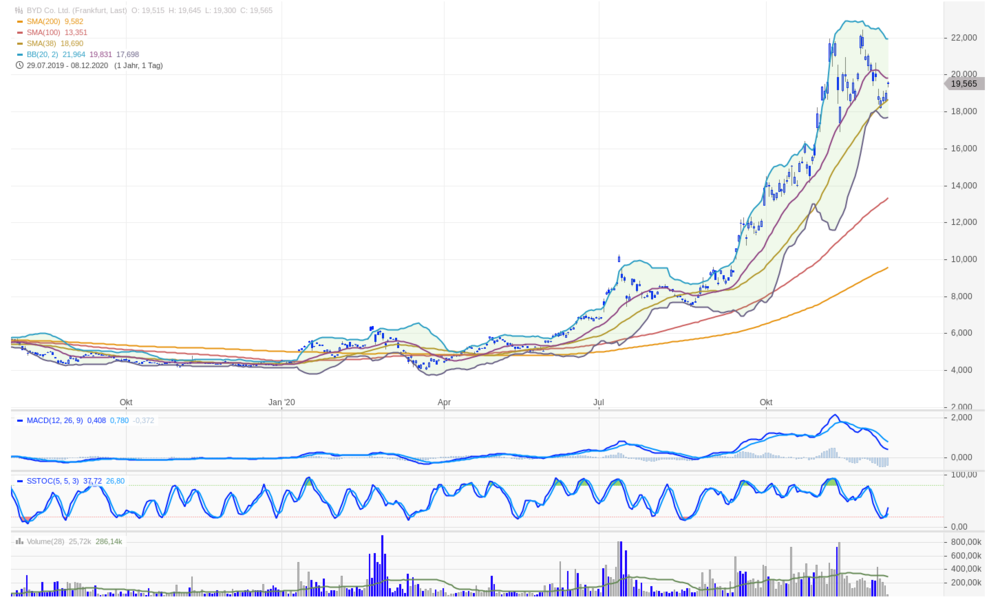The image size is (1000, 604).
Task: Open the Volume(28) indicator label
Action: coord(45,541)
